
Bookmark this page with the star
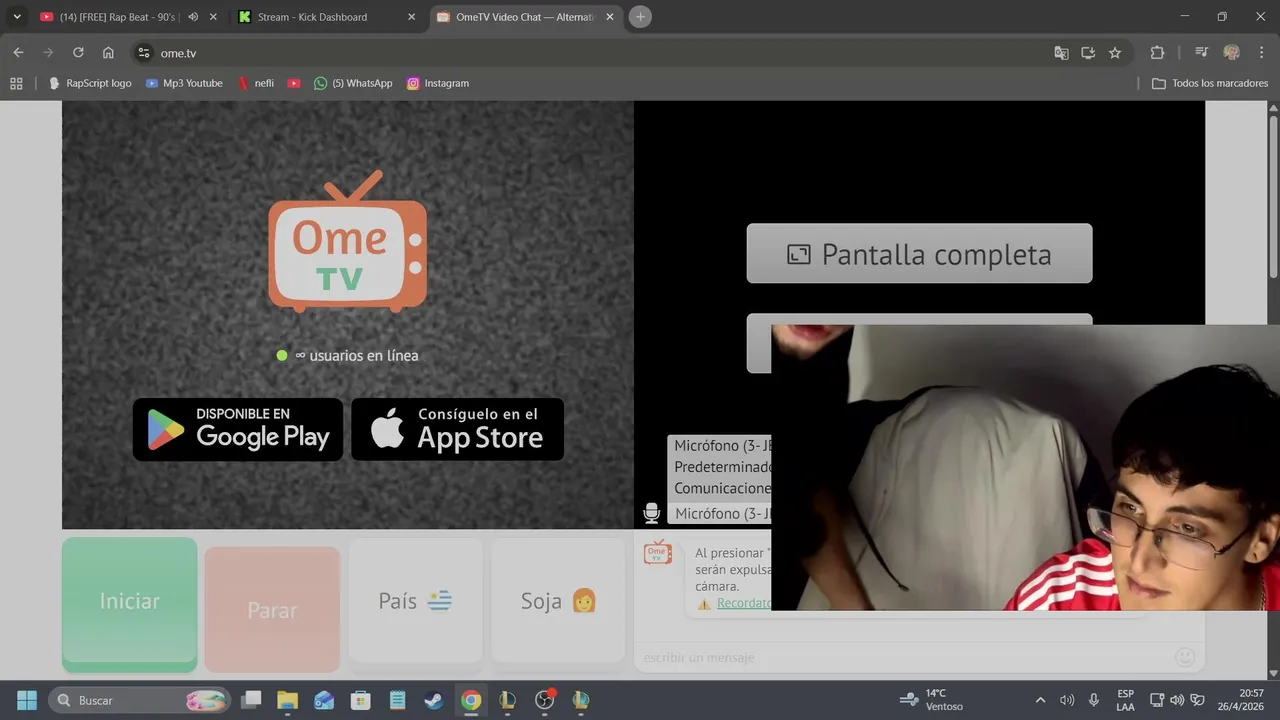pyautogui.click(x=1115, y=53)
